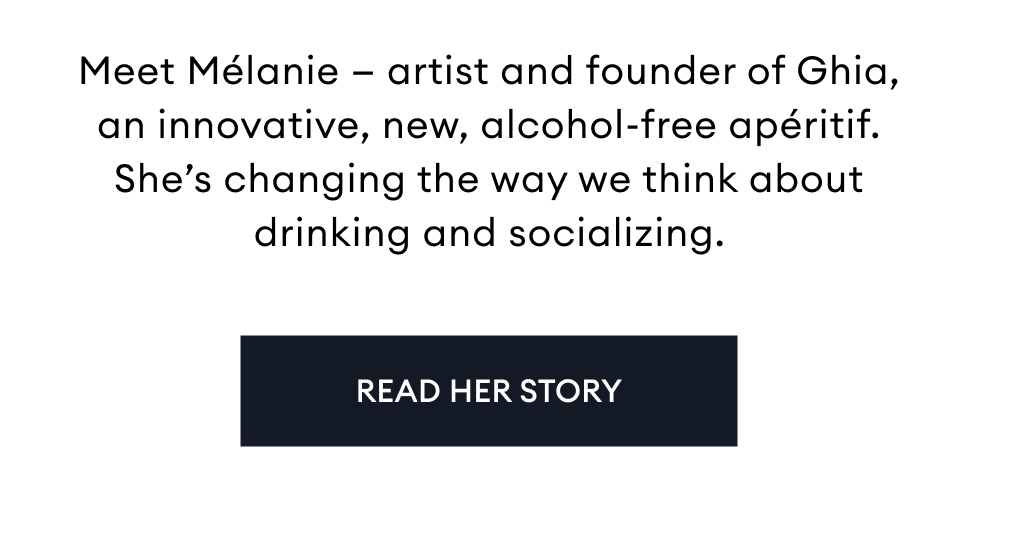This screenshot has width=1010, height=539.
Task: Click the word "innovative" in the second line
Action: click(x=262, y=127)
